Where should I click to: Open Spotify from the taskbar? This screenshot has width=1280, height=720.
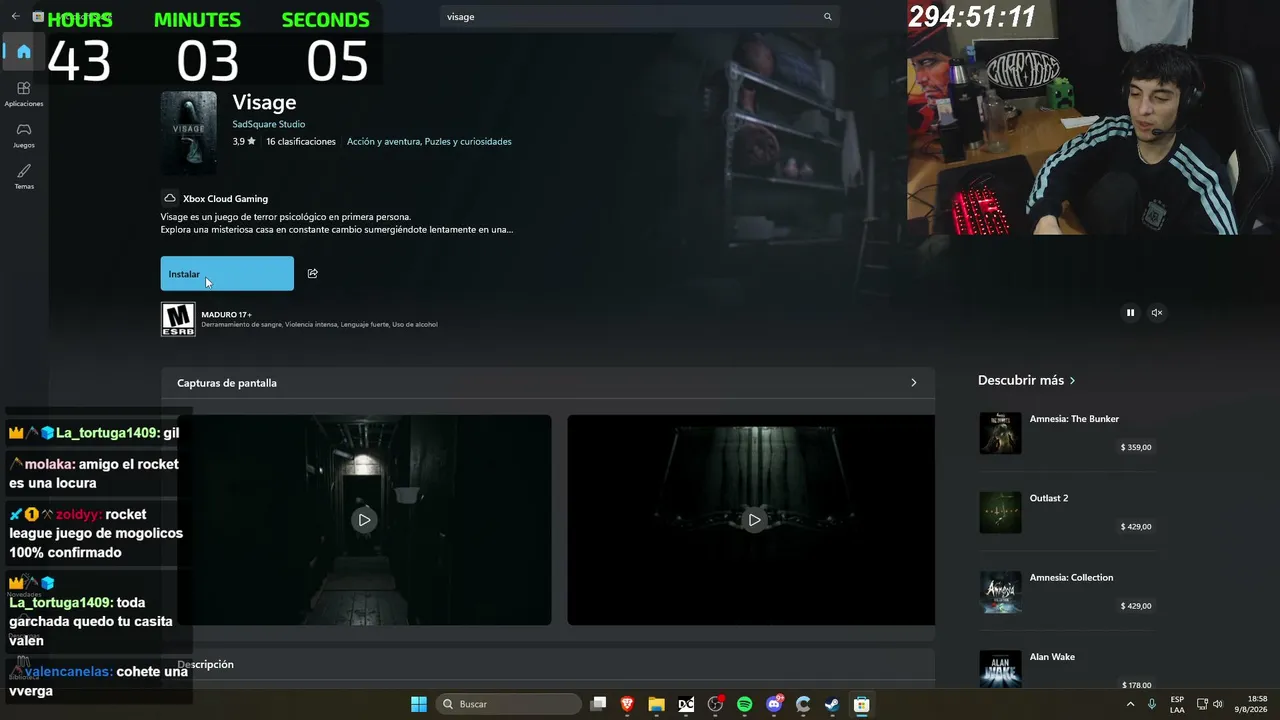(x=744, y=704)
